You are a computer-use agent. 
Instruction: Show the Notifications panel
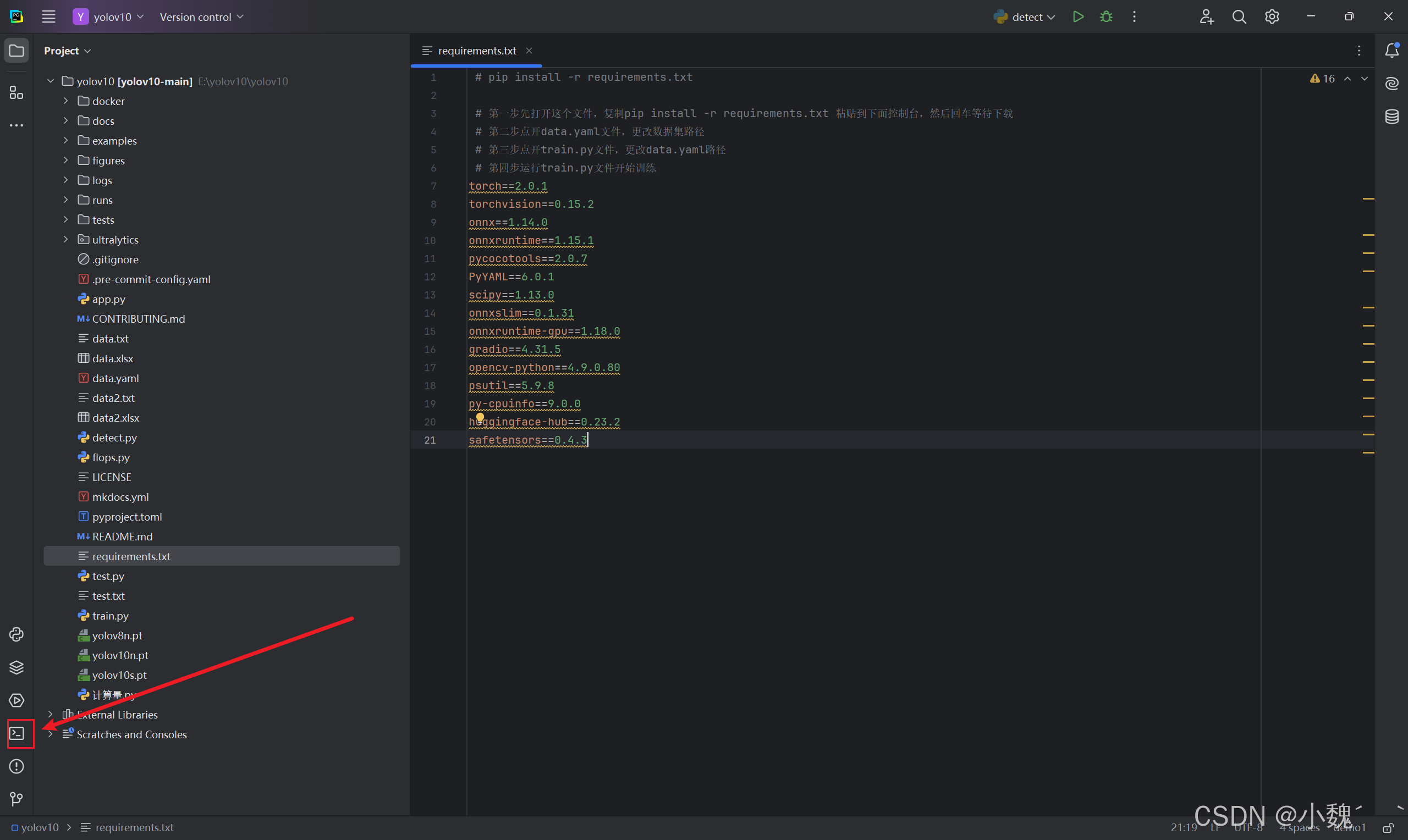(x=1392, y=51)
